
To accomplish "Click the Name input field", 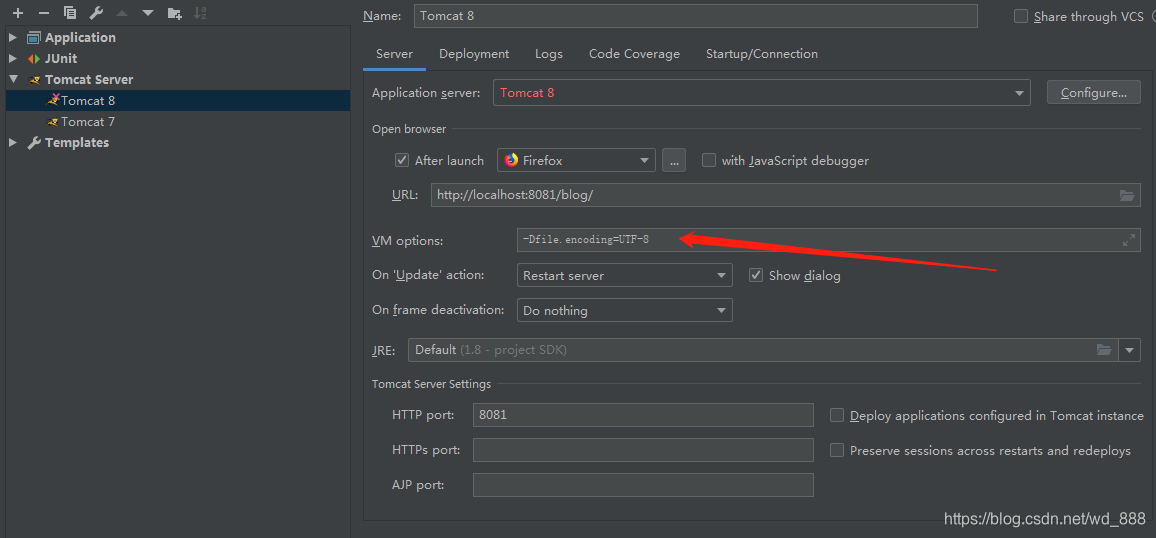I will pos(696,16).
